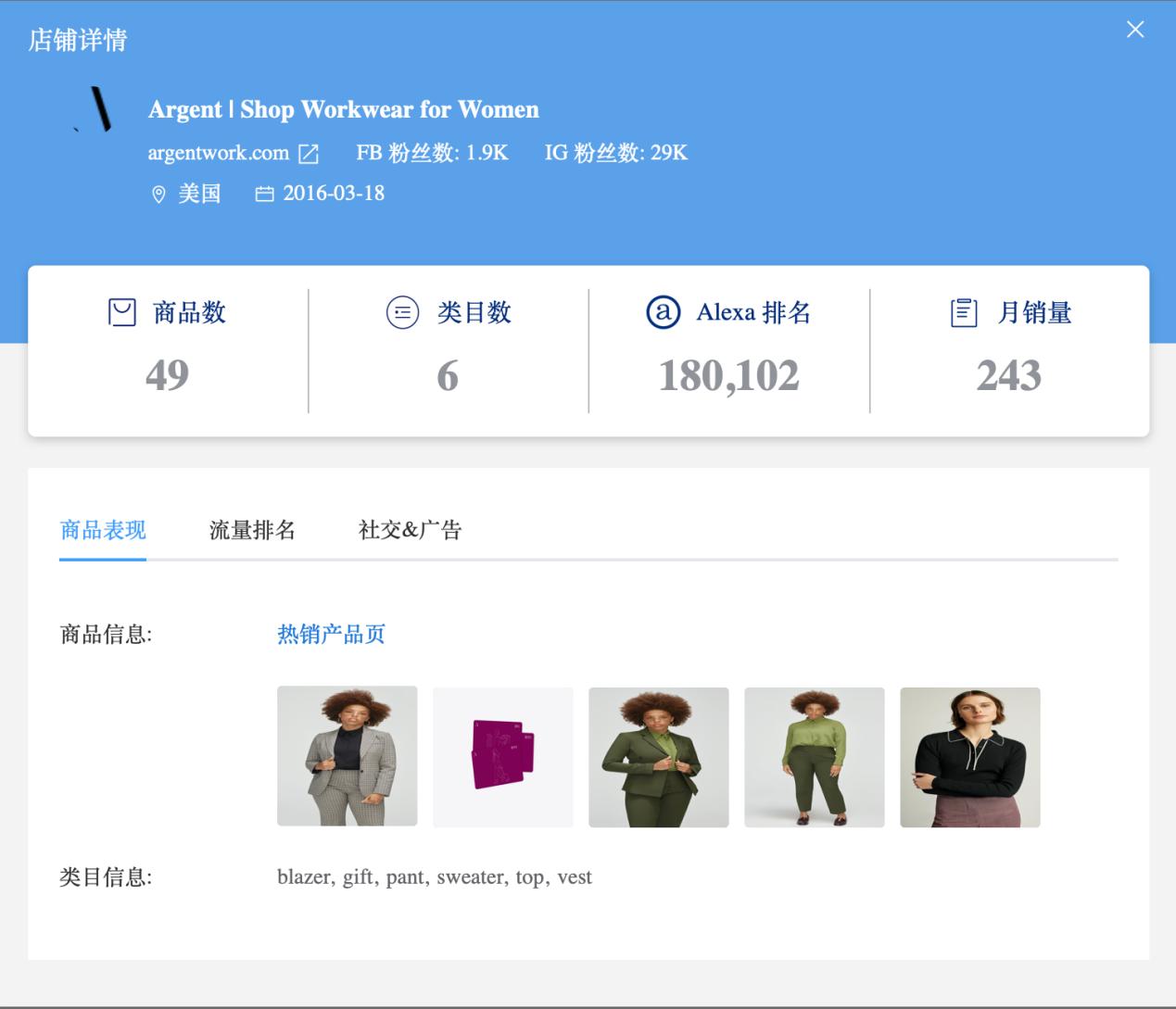The image size is (1176, 1009).
Task: Close the 店铺详情 dialog
Action: [1134, 29]
